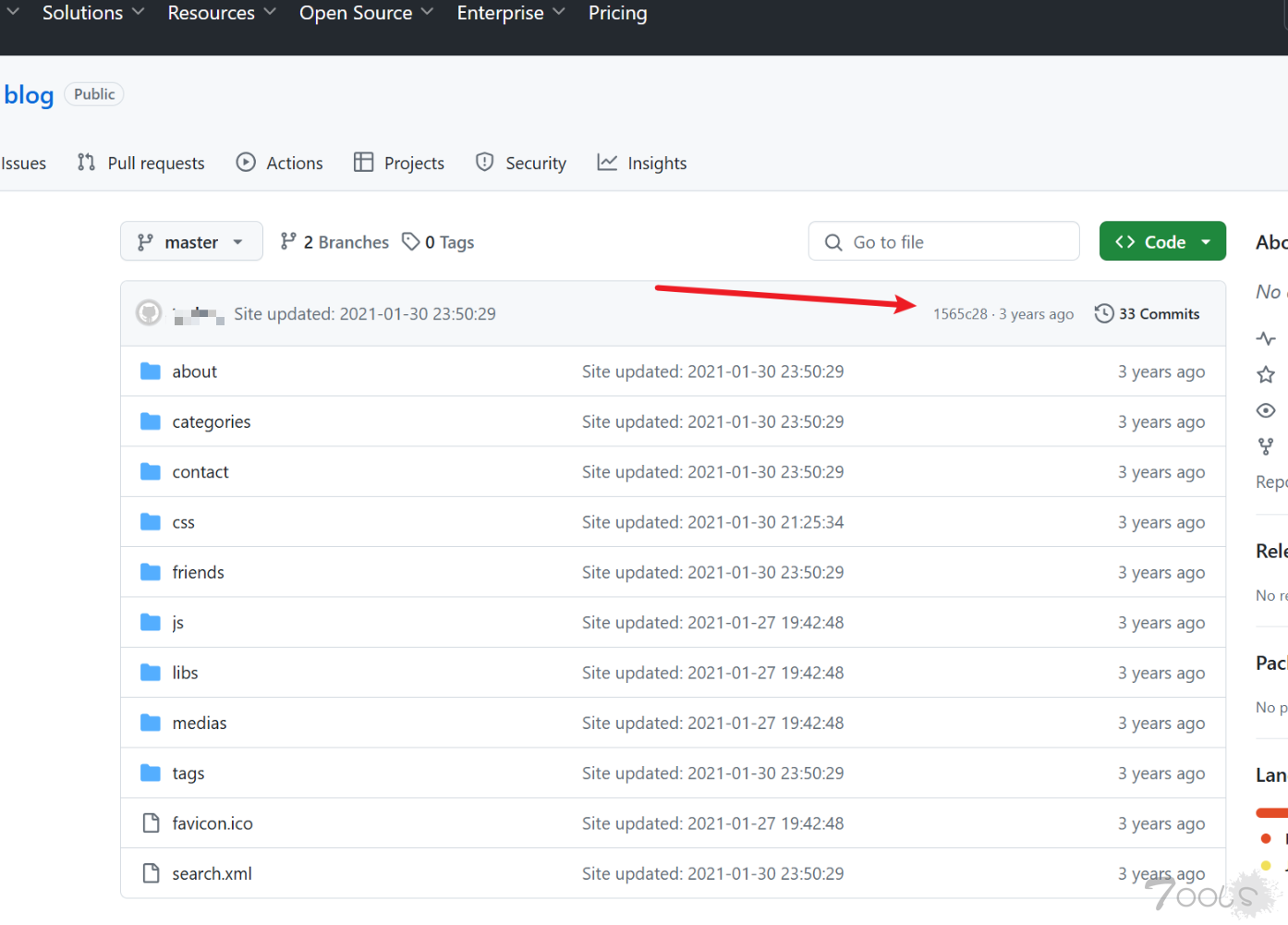
Task: Click the js folder icon
Action: [151, 622]
